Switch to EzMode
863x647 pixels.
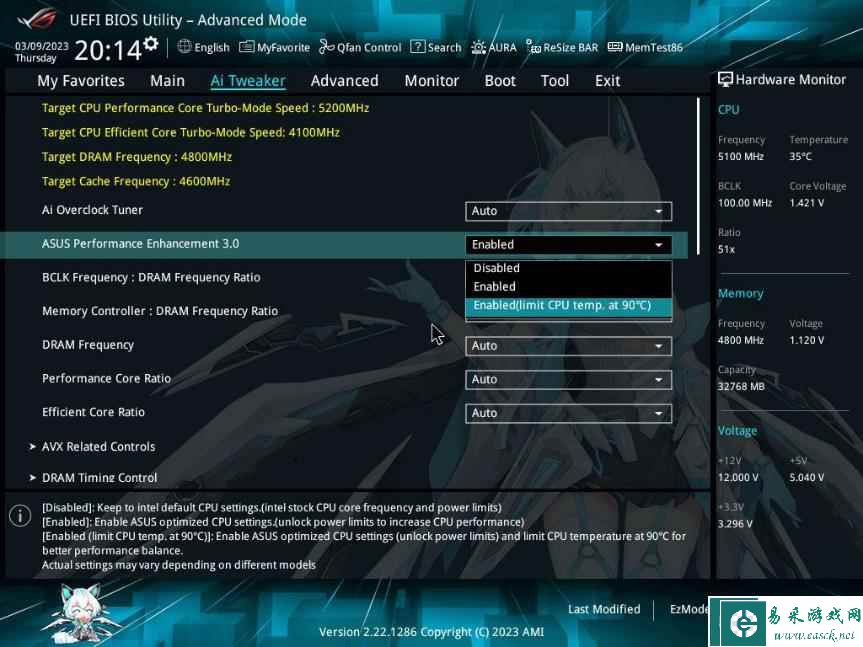(x=689, y=609)
